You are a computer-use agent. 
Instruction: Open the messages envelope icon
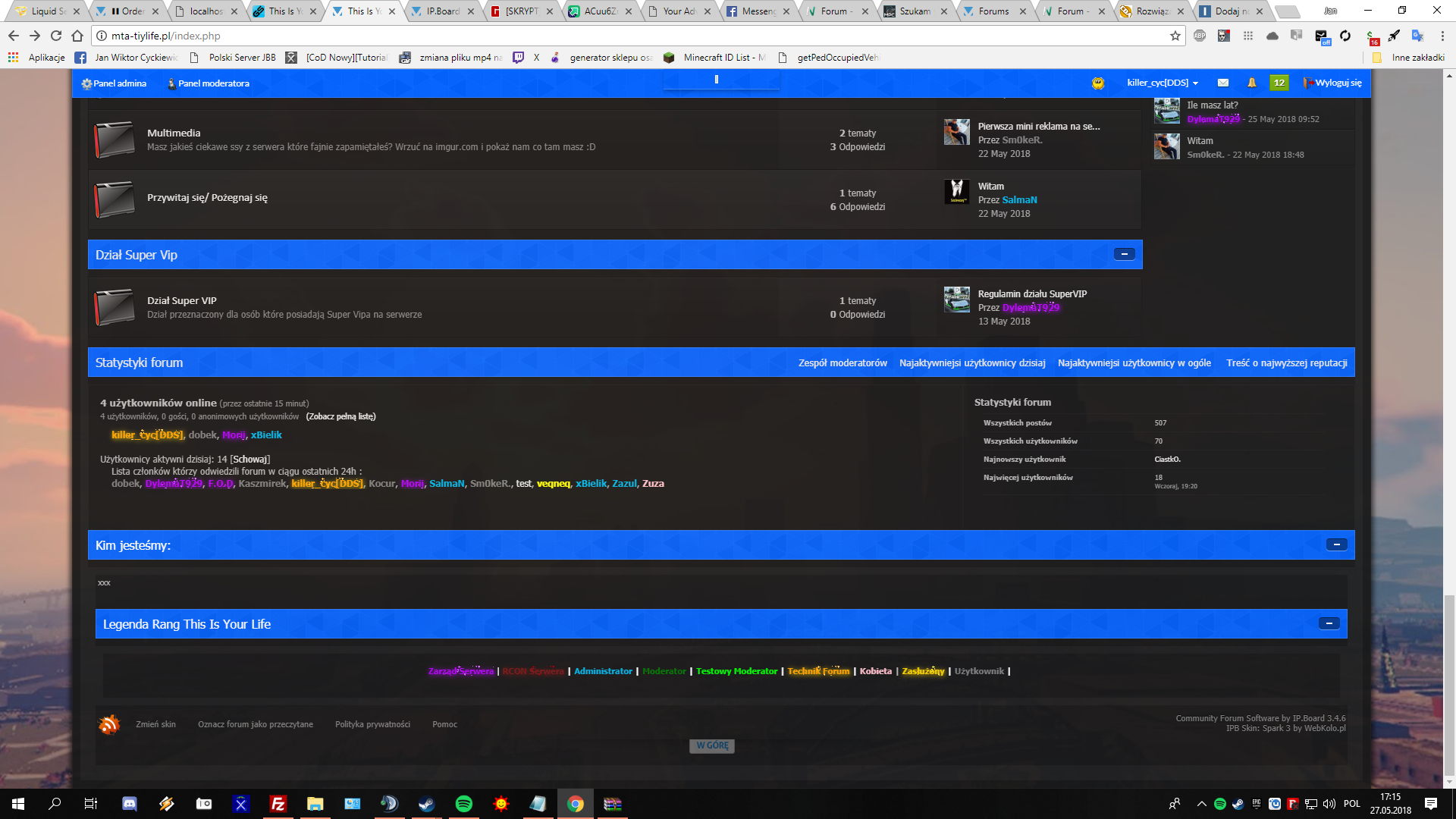click(x=1223, y=83)
